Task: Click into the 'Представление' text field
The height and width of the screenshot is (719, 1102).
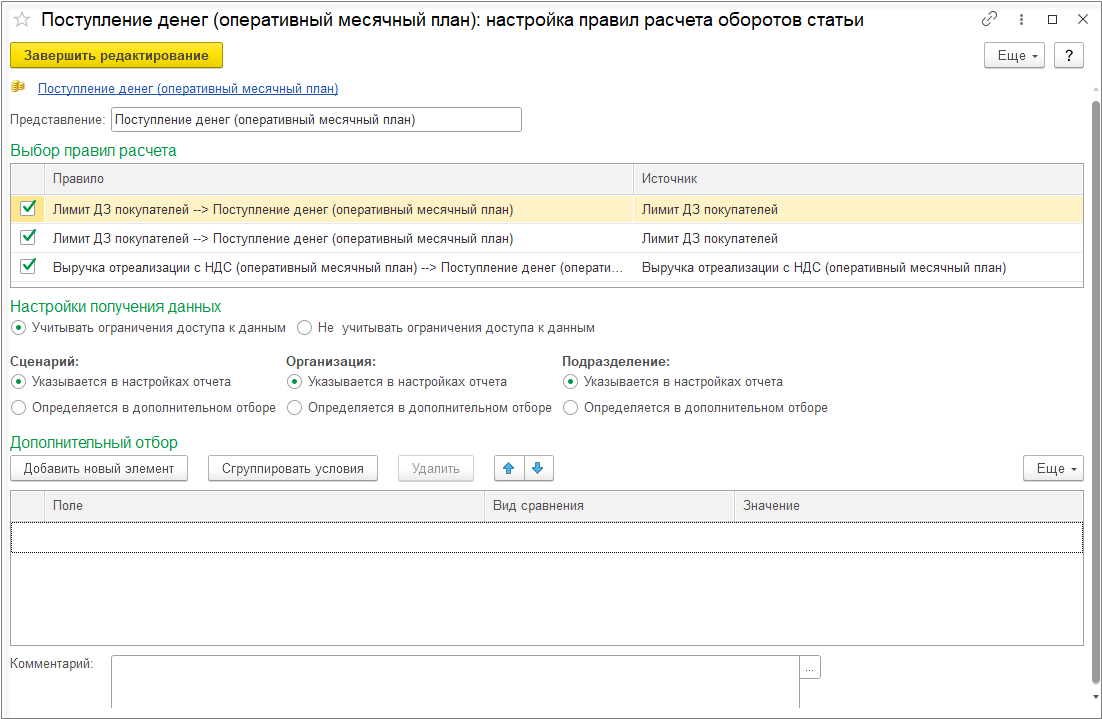Action: click(x=316, y=120)
